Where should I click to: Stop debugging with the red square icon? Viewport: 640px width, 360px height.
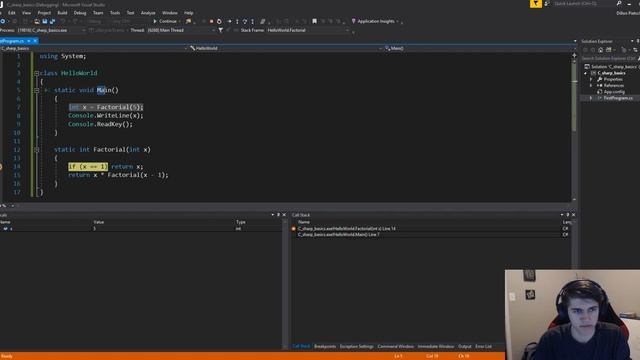click(x=211, y=21)
